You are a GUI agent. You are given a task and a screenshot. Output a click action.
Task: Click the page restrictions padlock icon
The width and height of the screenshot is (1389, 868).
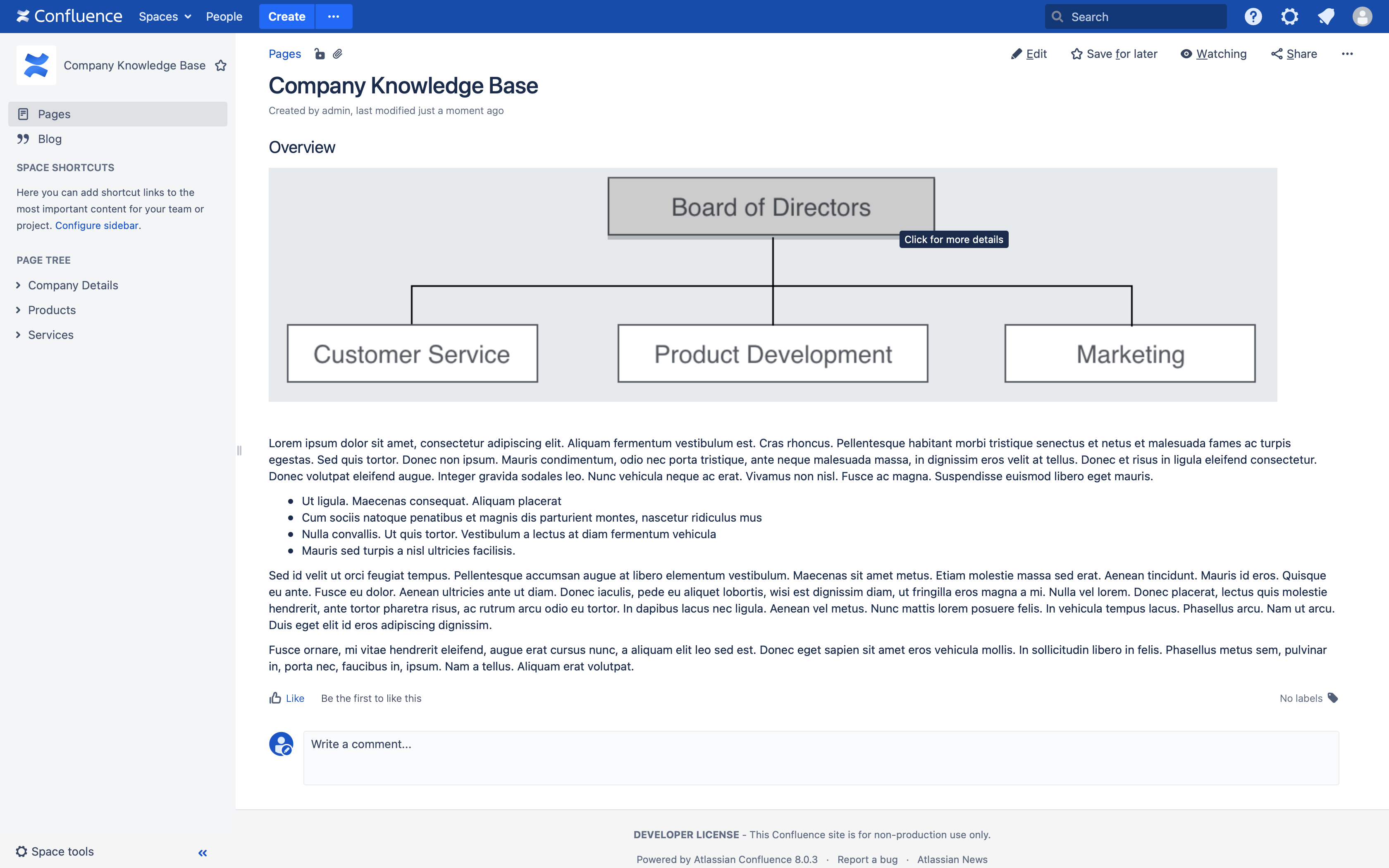(x=320, y=54)
